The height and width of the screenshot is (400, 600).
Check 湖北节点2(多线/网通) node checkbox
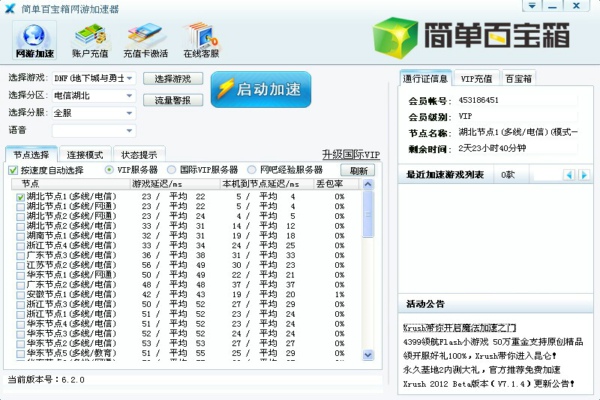click(20, 217)
